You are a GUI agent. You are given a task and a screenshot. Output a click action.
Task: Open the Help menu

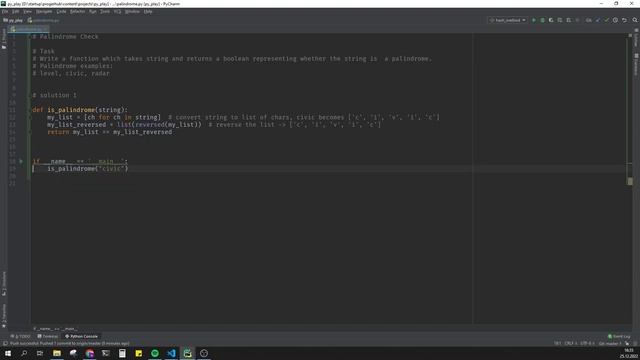148,12
